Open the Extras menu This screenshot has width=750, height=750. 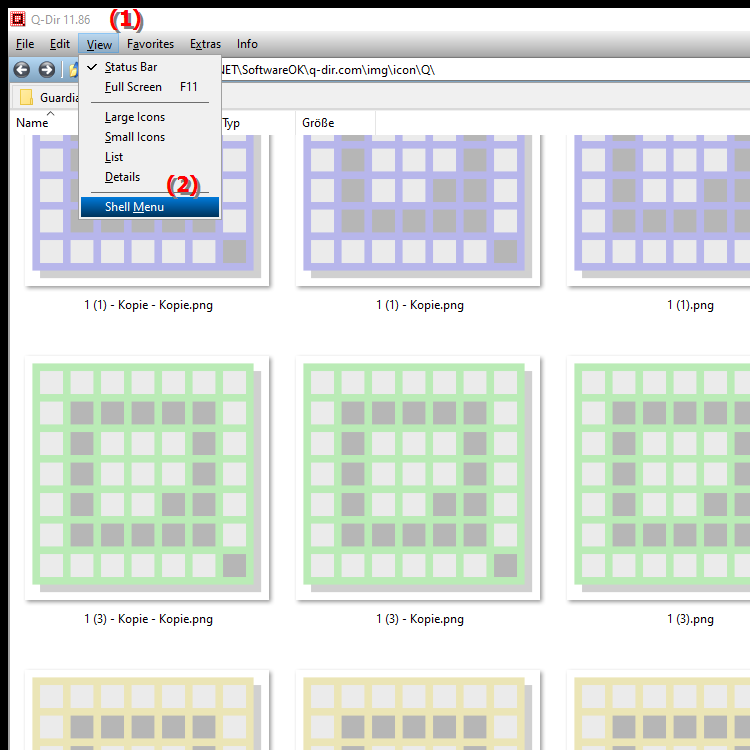click(205, 44)
